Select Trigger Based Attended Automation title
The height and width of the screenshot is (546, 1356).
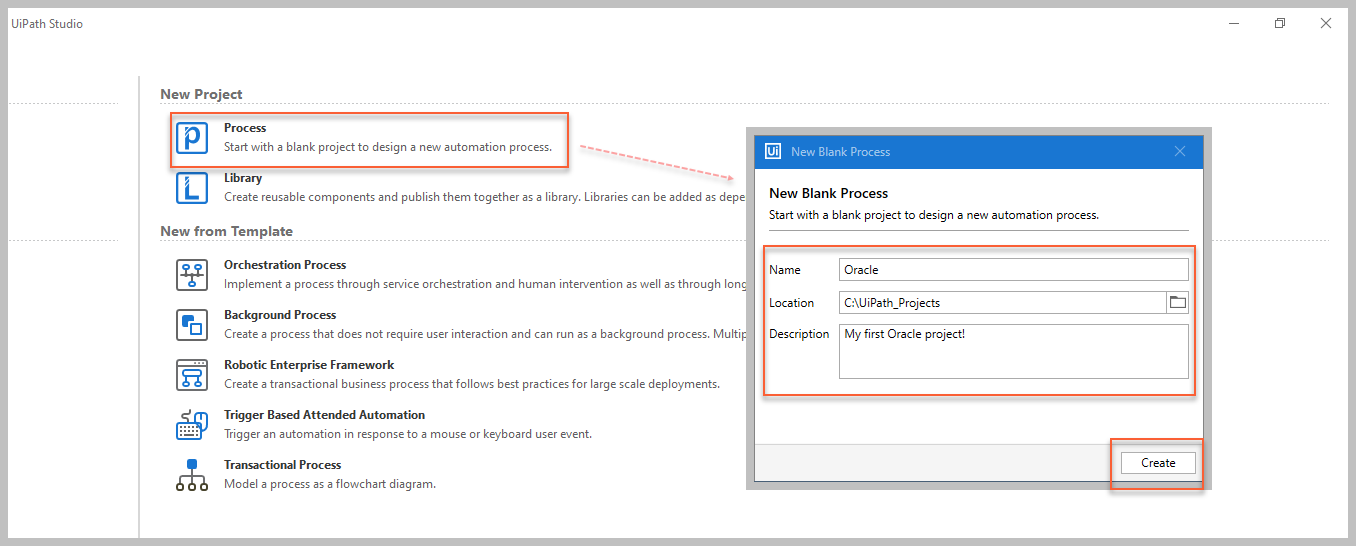click(x=324, y=415)
